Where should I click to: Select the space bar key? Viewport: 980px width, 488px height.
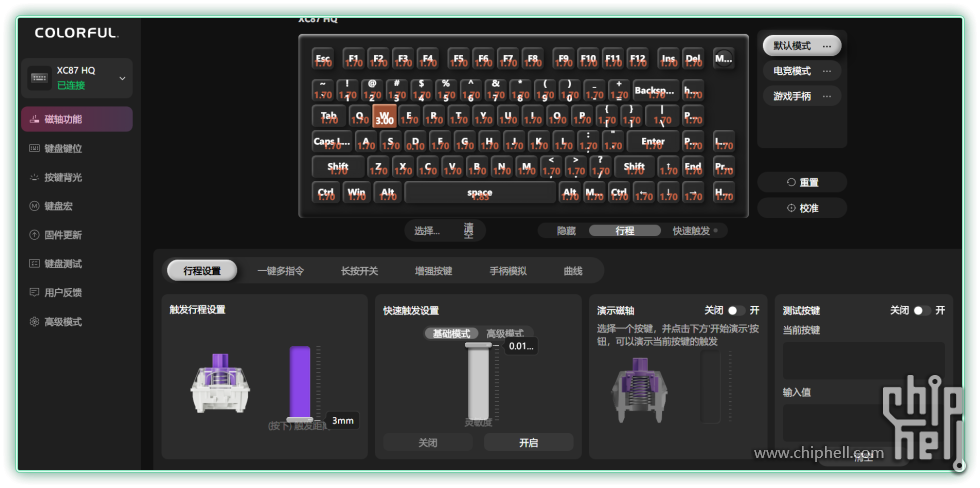pyautogui.click(x=480, y=192)
